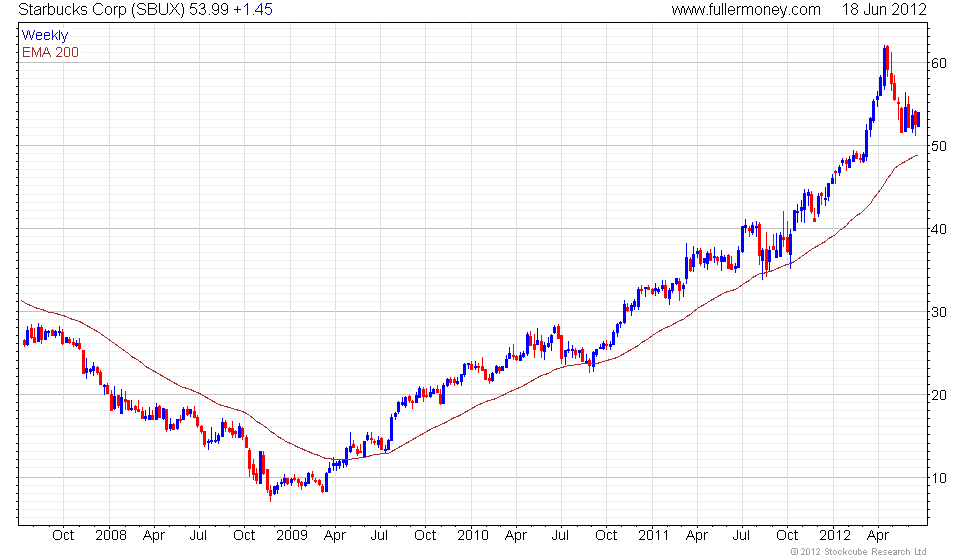
Task: Click the www.fullermoney.com text
Action: [746, 9]
